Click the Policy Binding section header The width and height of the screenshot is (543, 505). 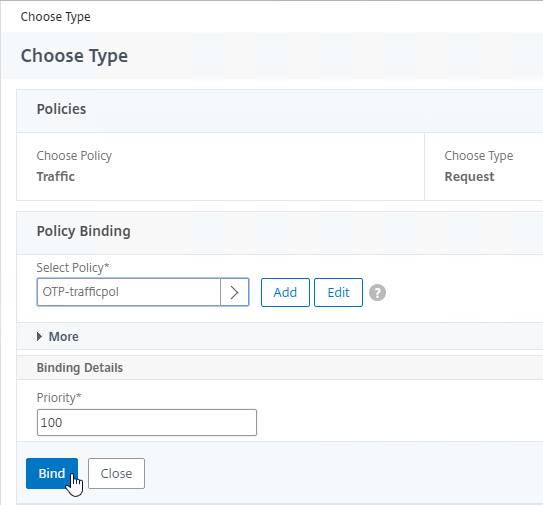83,231
